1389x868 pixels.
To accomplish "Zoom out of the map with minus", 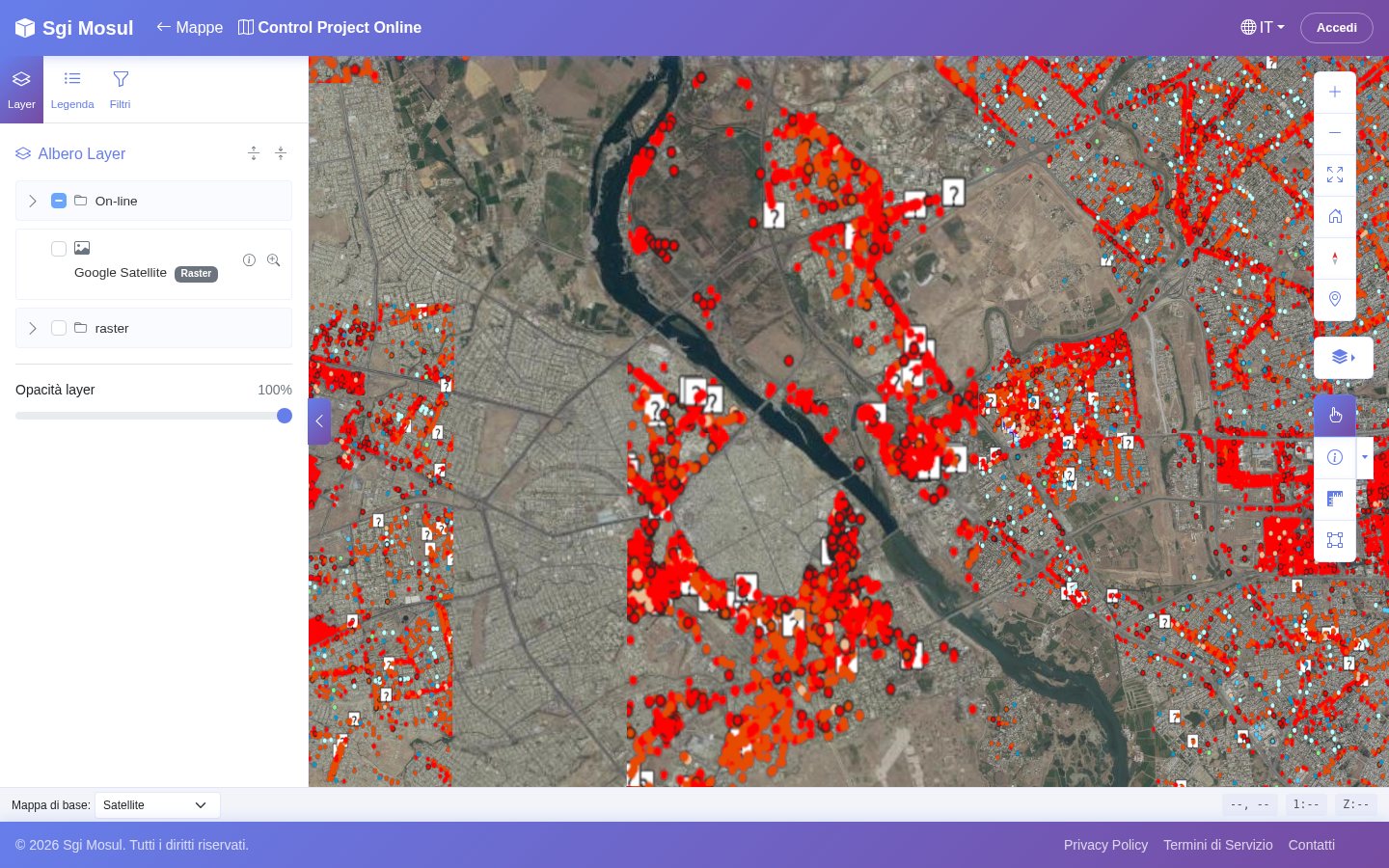I will point(1335,133).
